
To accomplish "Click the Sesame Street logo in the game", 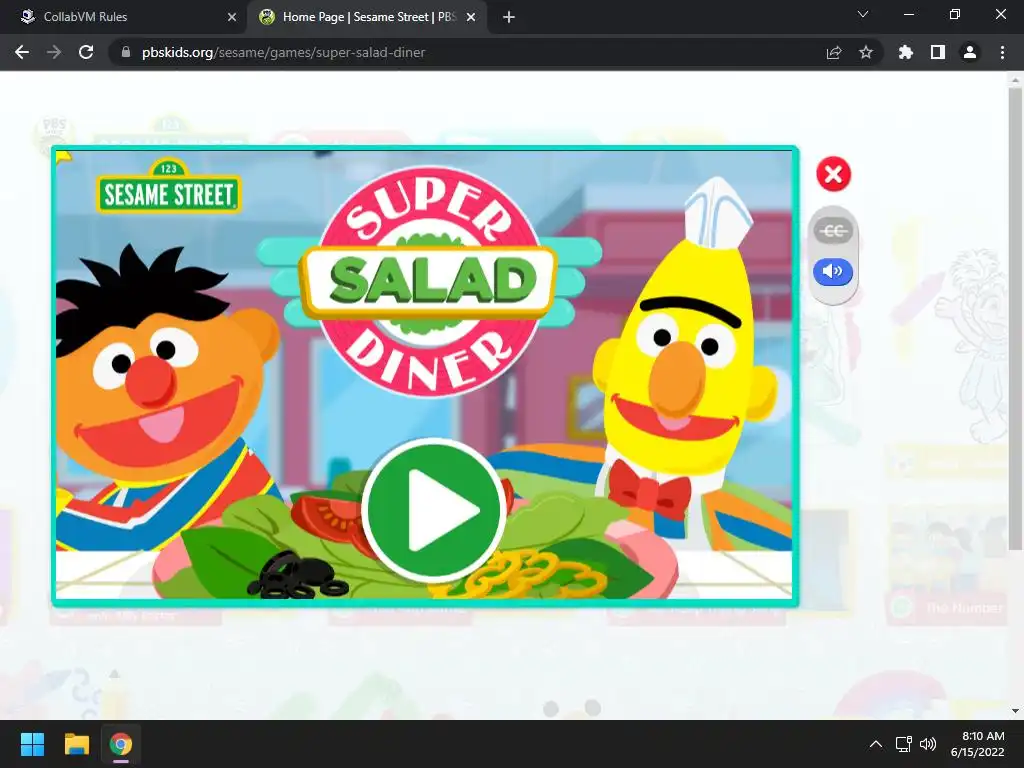I will point(169,186).
